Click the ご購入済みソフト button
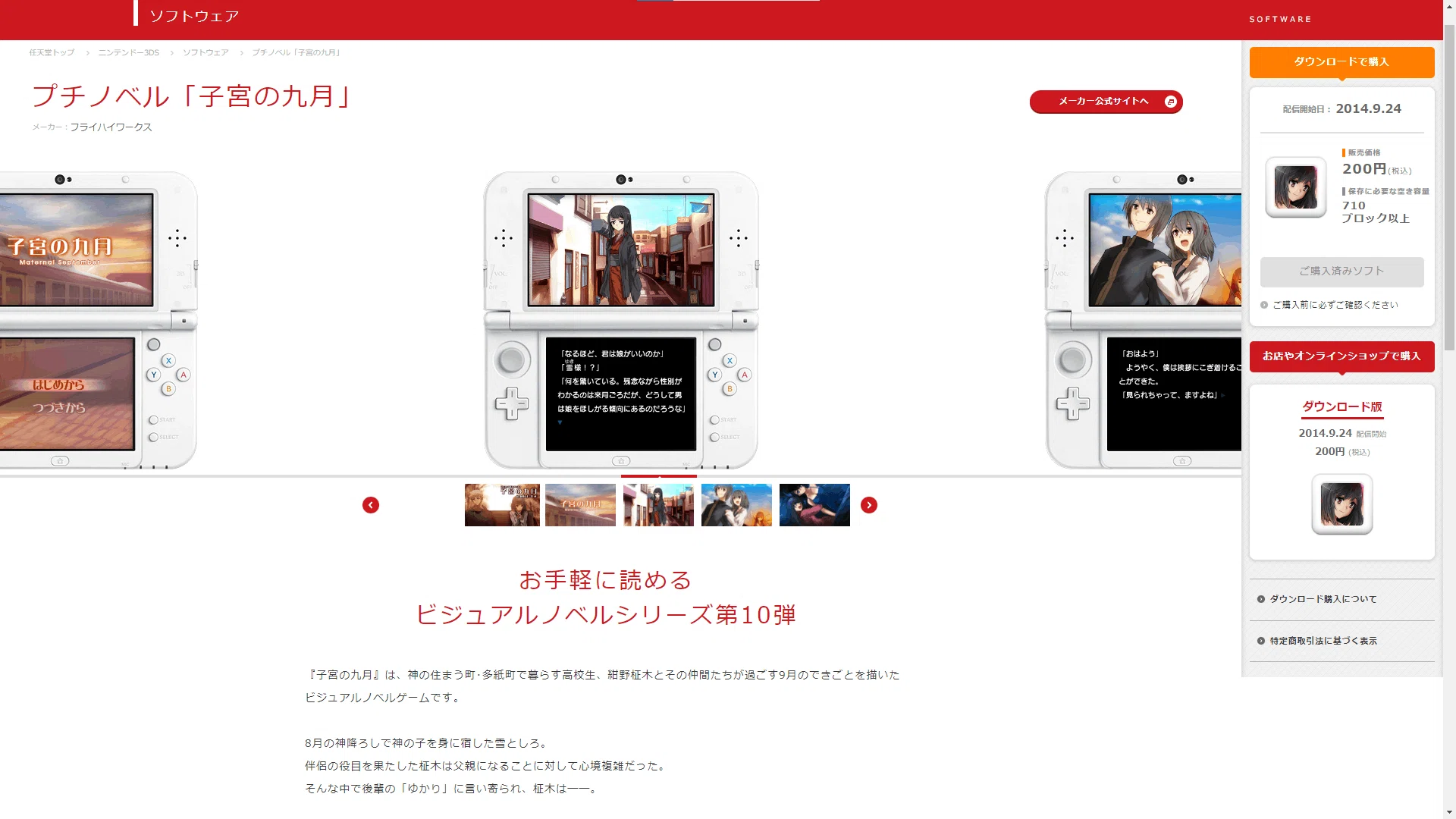 click(x=1341, y=271)
